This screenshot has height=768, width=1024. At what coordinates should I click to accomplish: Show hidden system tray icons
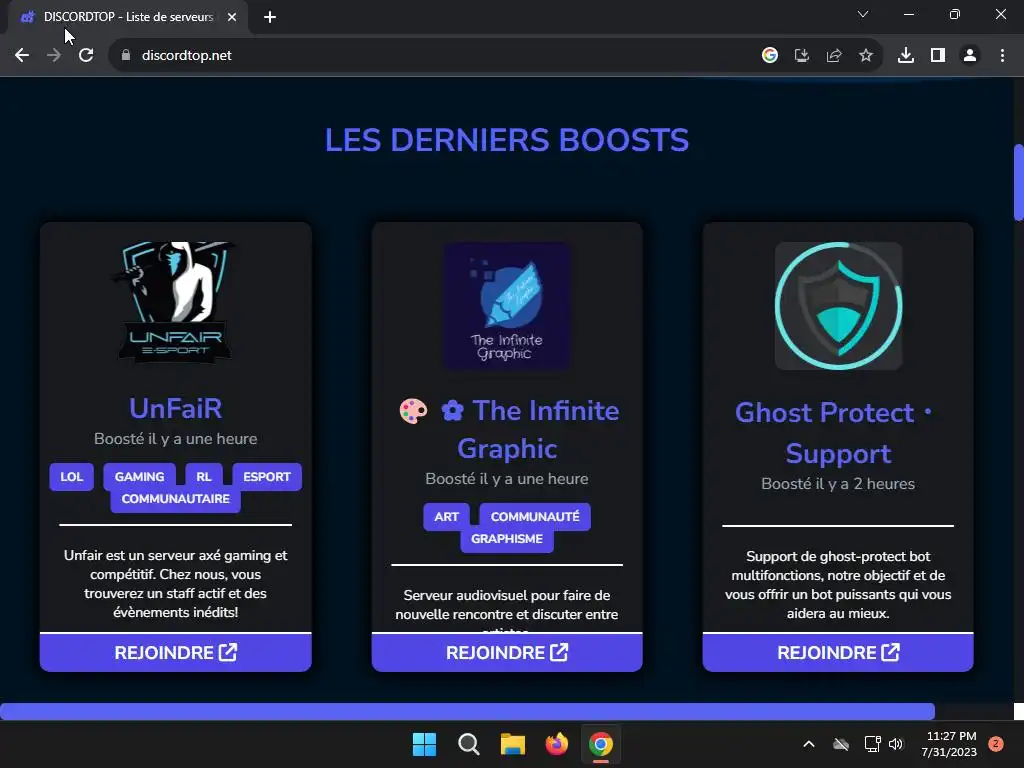pos(808,744)
